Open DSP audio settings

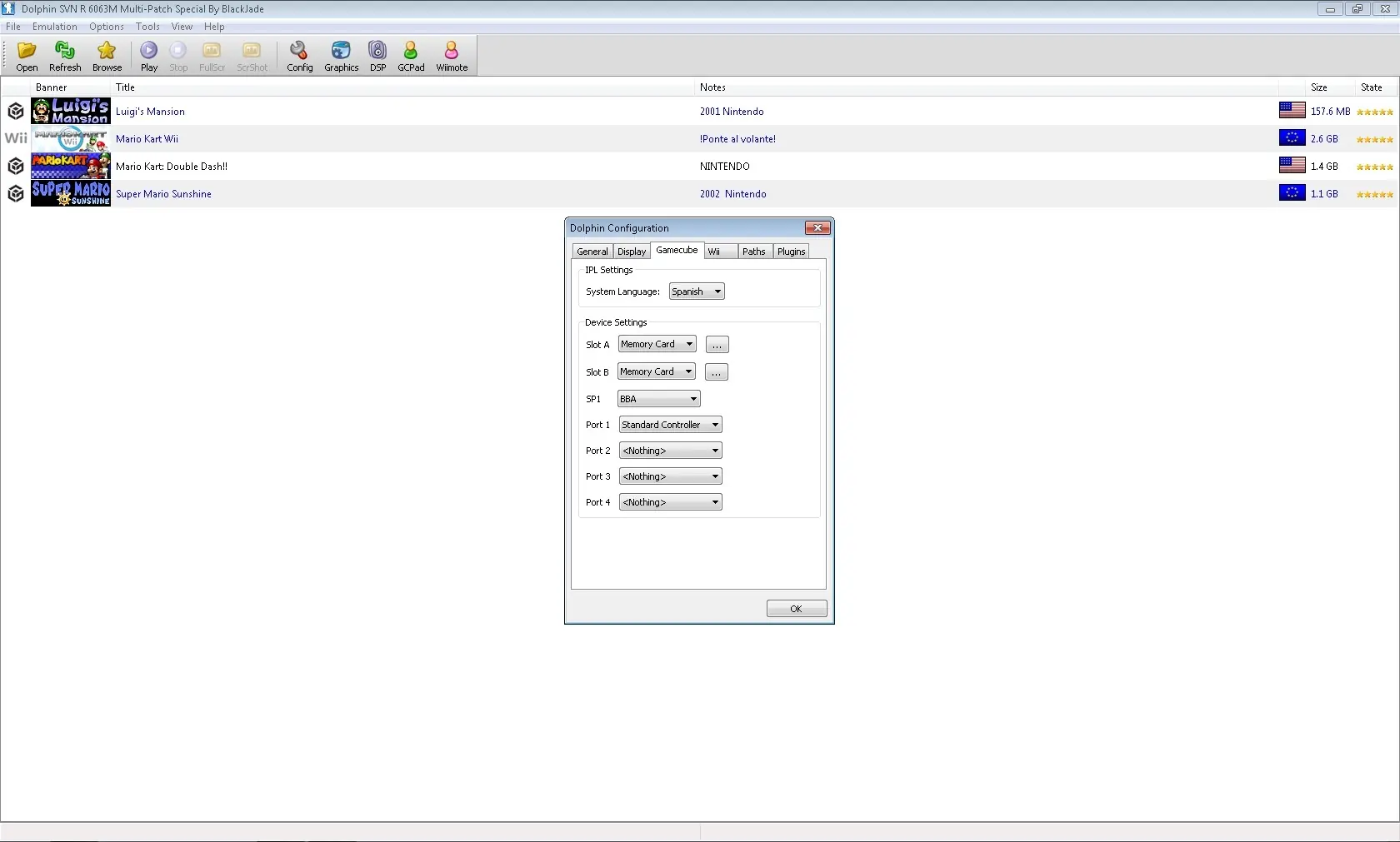click(x=378, y=56)
